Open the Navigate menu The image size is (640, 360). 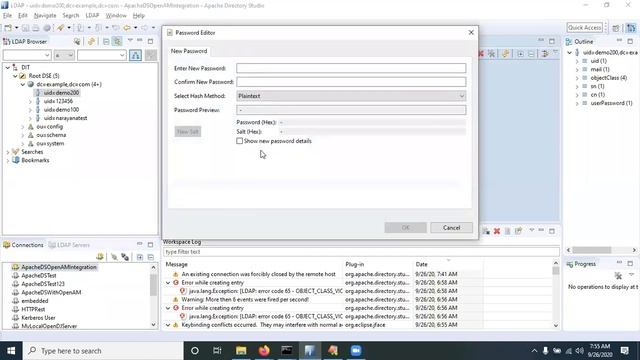coord(45,16)
